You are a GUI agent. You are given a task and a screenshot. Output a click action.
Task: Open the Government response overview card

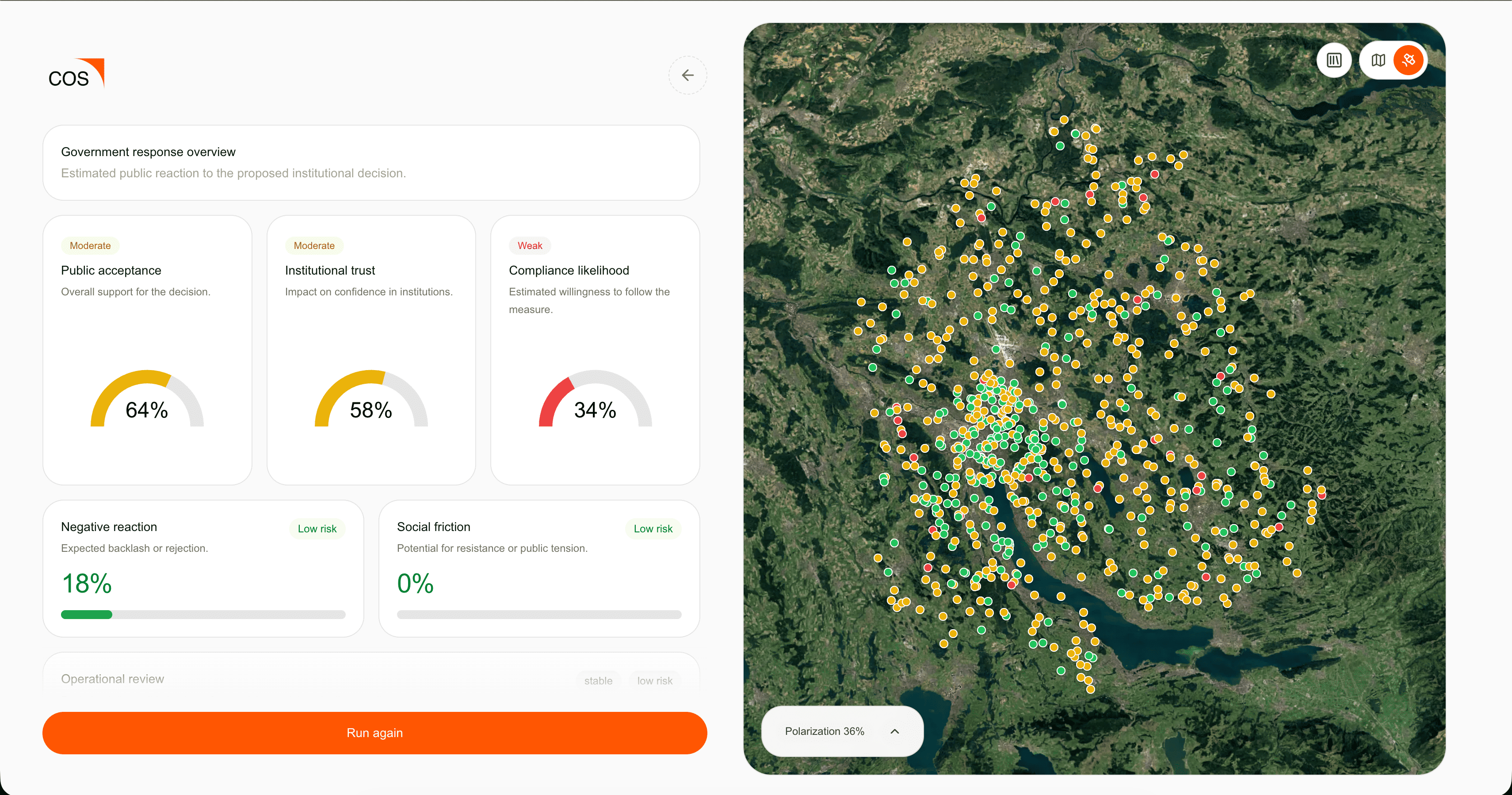[371, 163]
